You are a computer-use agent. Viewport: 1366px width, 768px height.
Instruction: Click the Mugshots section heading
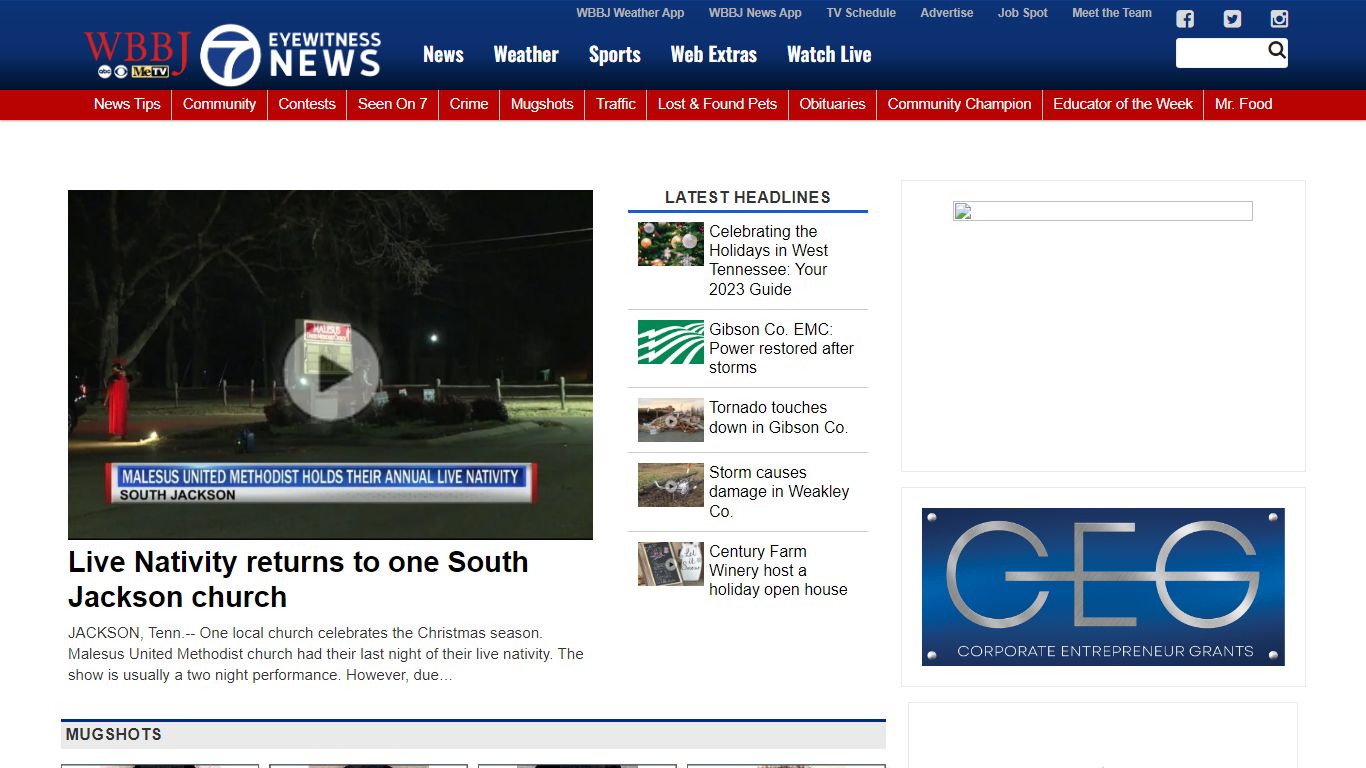pos(113,734)
